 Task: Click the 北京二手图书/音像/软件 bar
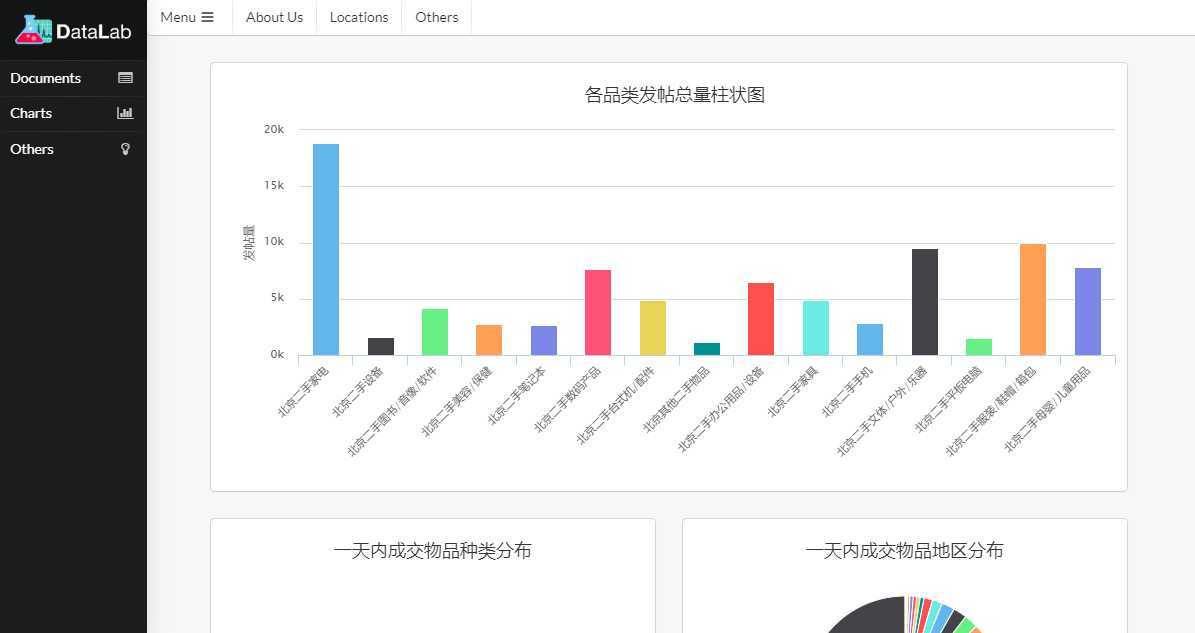coord(435,332)
